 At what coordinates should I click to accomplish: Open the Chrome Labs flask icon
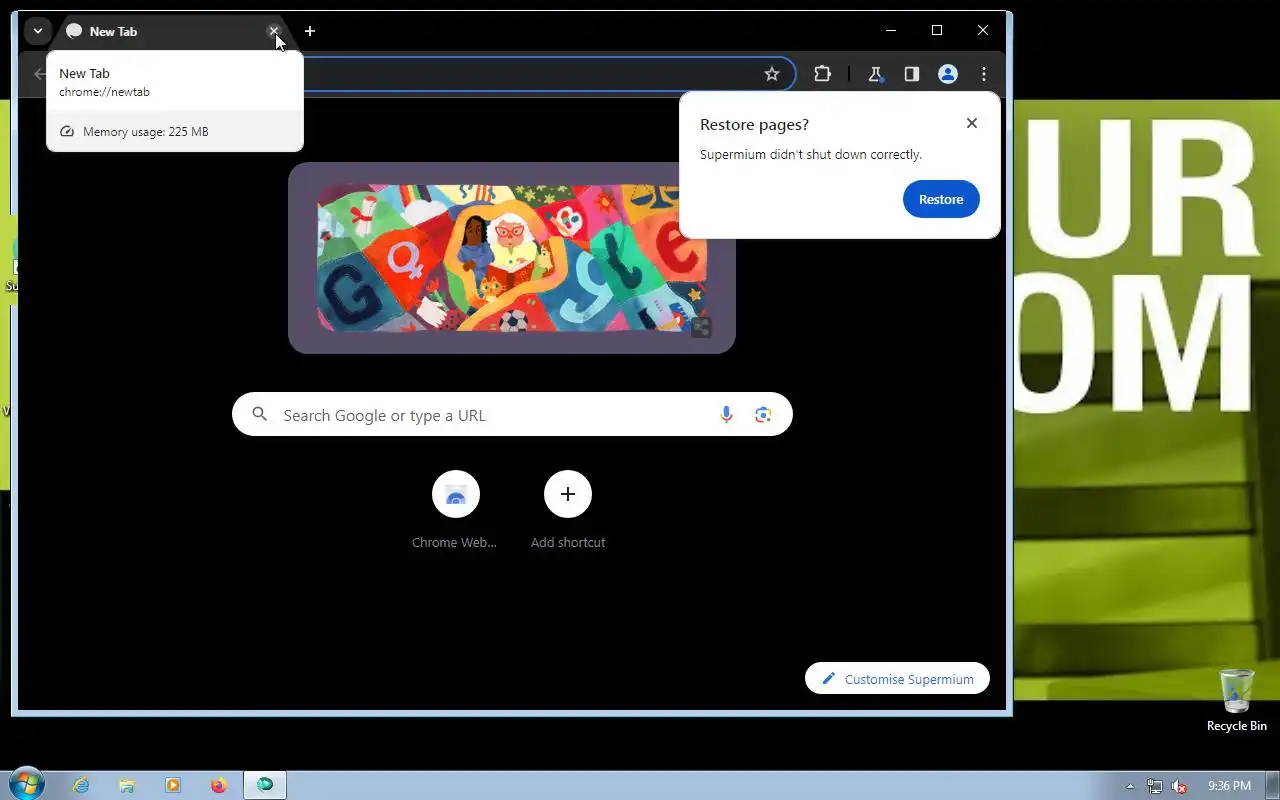876,74
